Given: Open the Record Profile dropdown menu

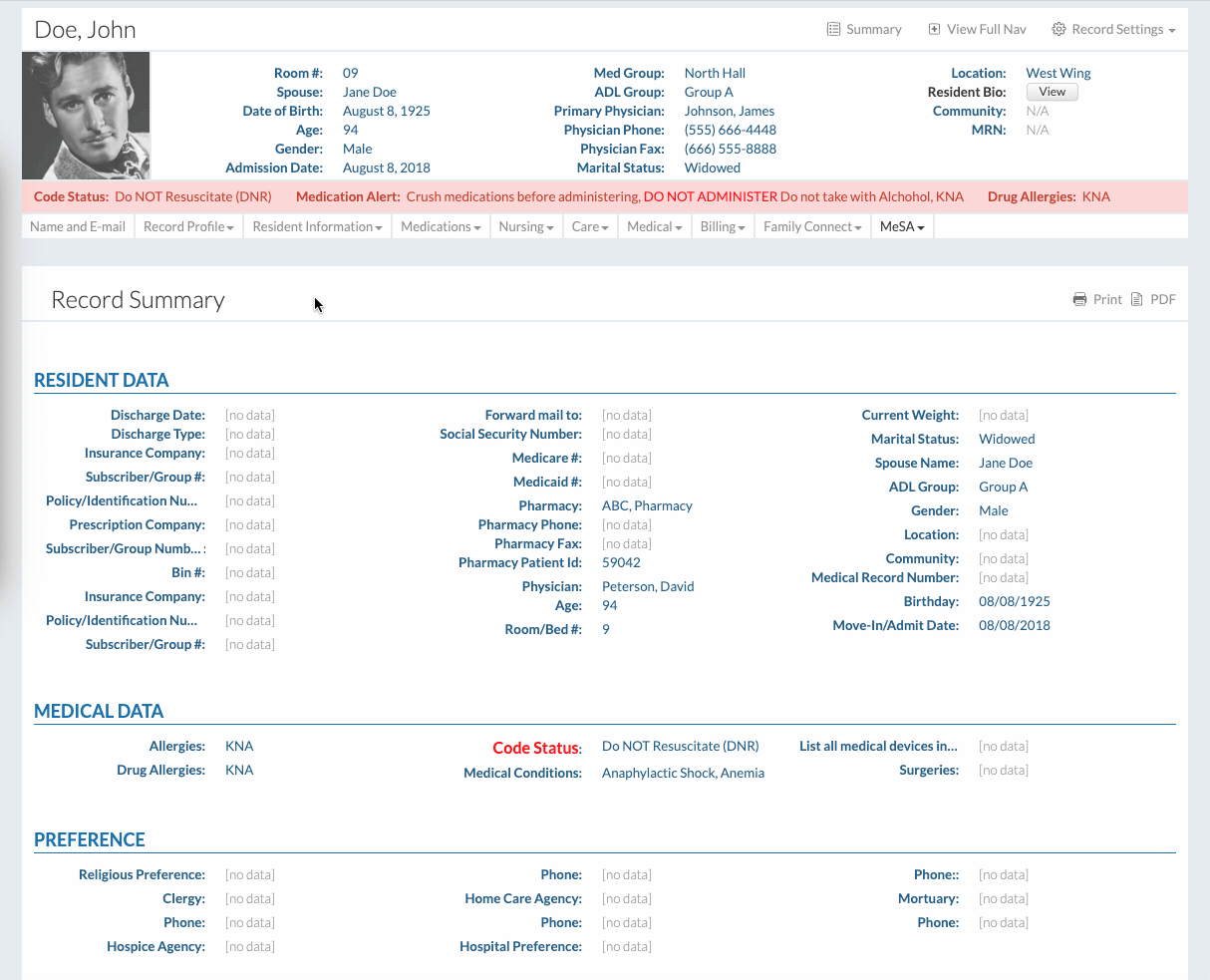Looking at the screenshot, I should [x=188, y=227].
